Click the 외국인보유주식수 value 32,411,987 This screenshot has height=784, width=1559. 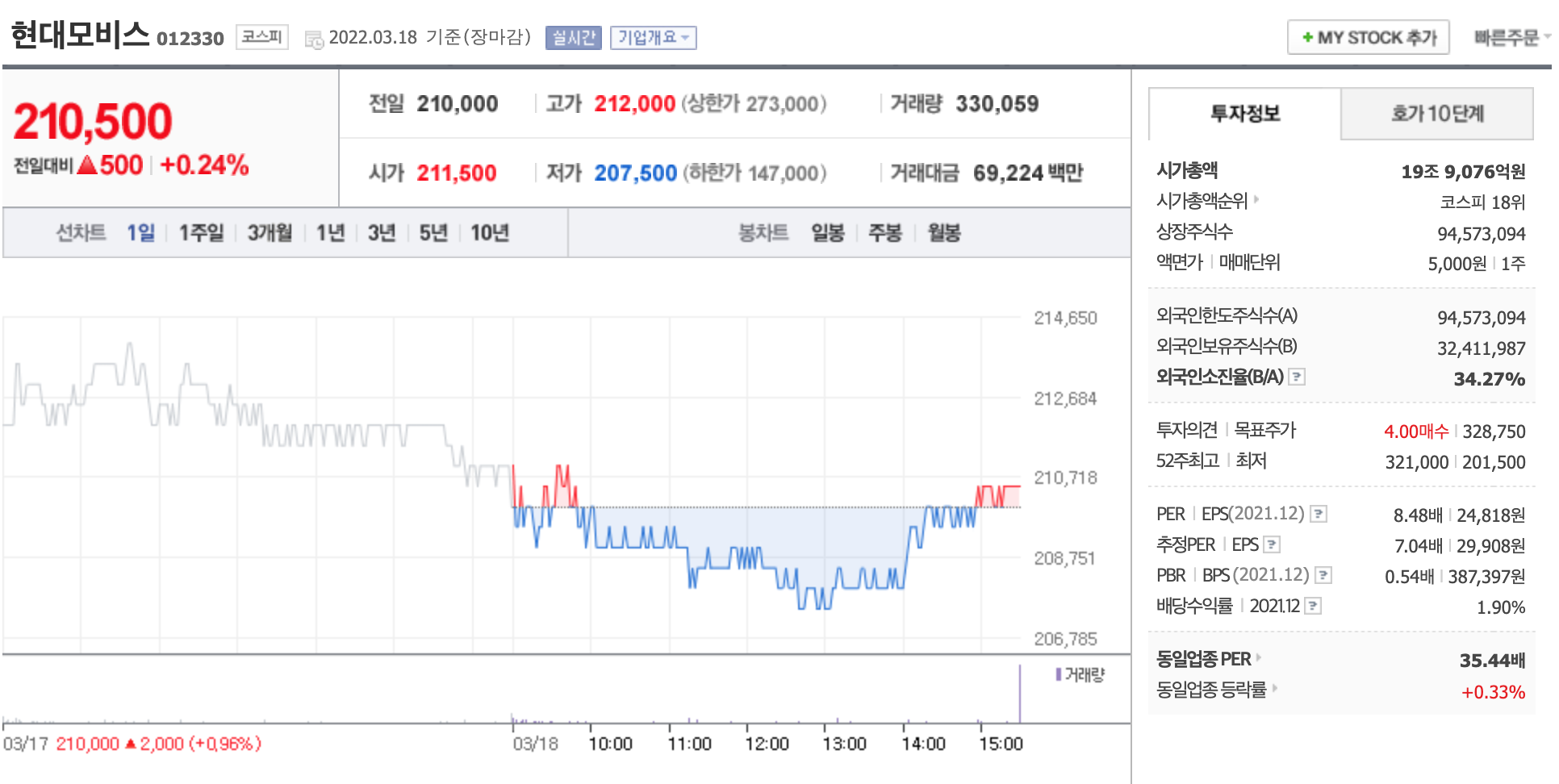click(x=1482, y=349)
